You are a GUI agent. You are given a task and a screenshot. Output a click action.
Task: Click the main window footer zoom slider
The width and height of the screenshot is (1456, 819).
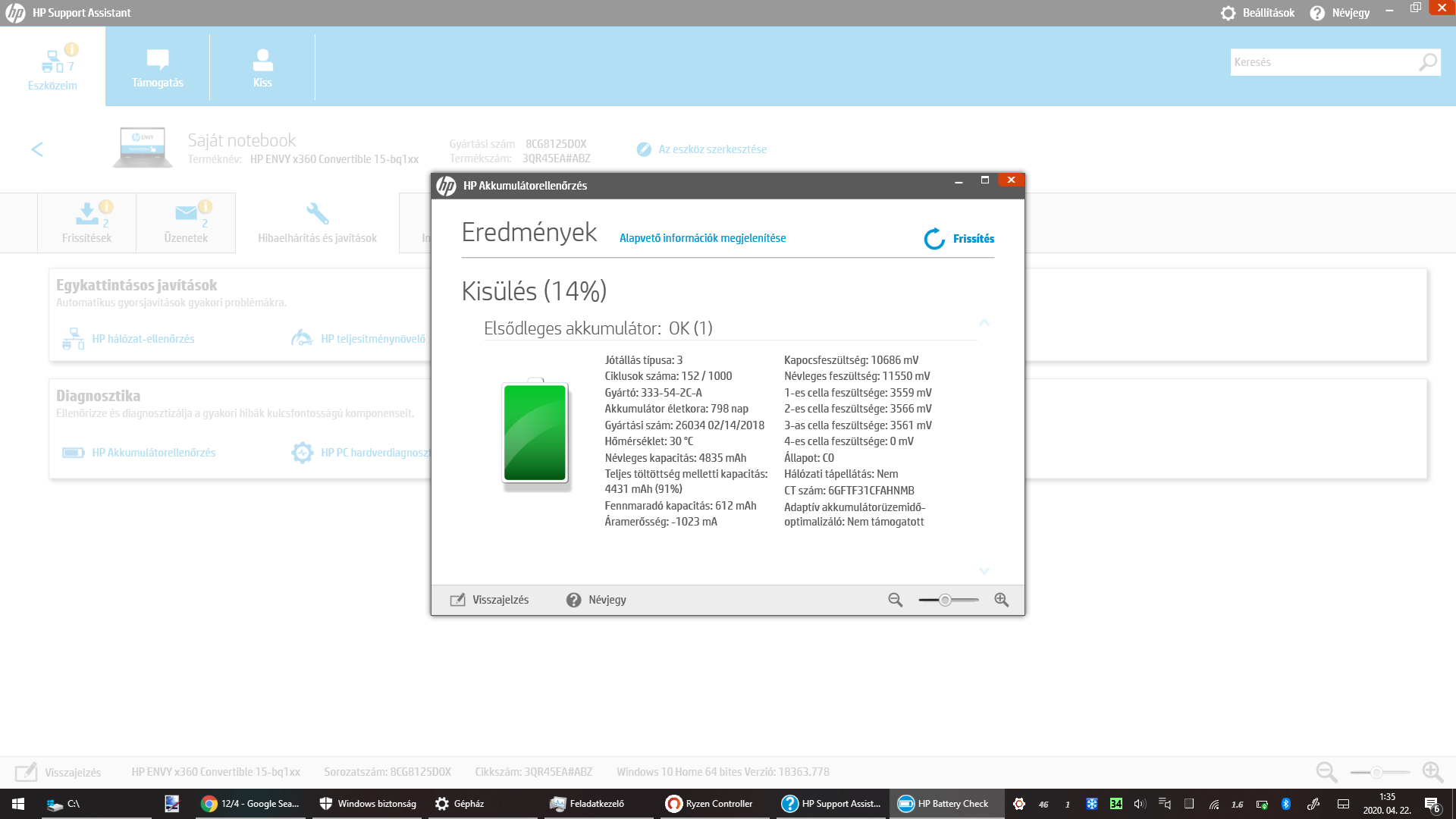1379,772
